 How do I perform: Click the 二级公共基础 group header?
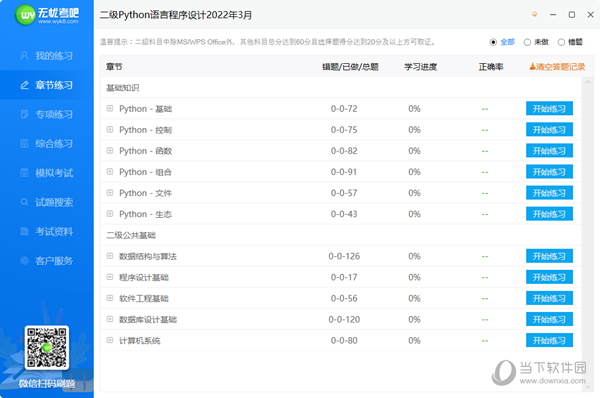pyautogui.click(x=131, y=235)
